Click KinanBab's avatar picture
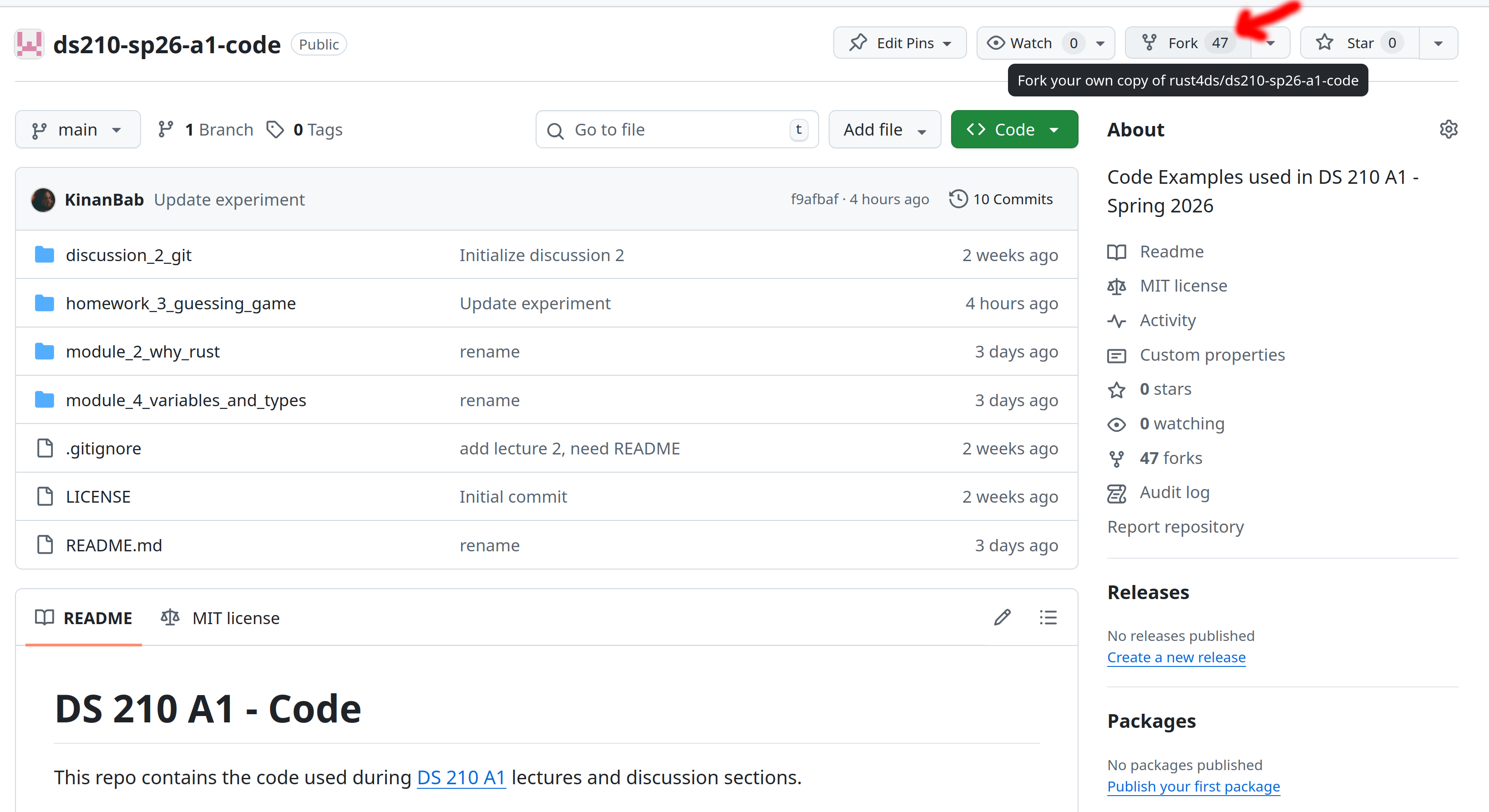The width and height of the screenshot is (1489, 812). click(x=43, y=200)
